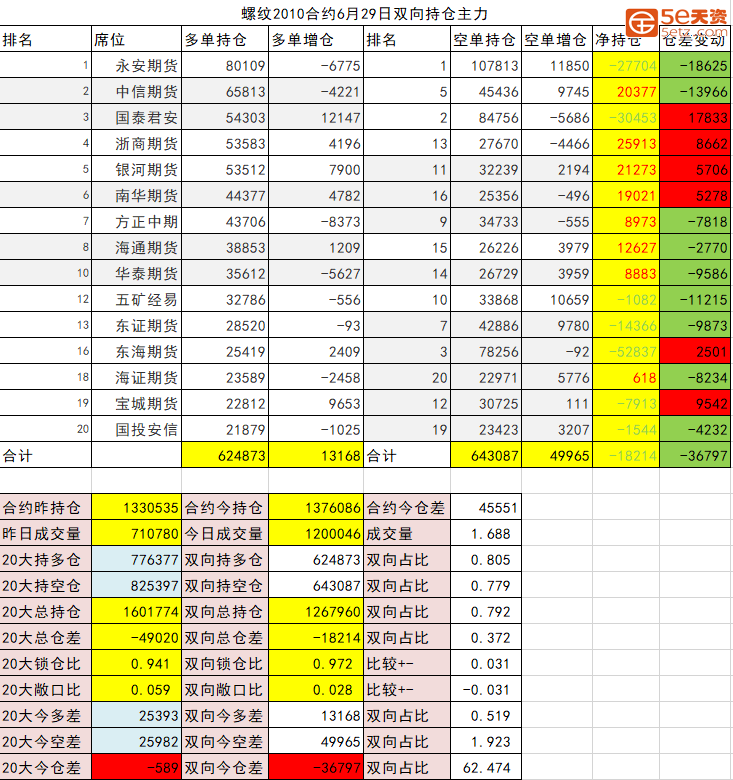Click long change value 12147
Image resolution: width=733 pixels, height=780 pixels.
316,117
